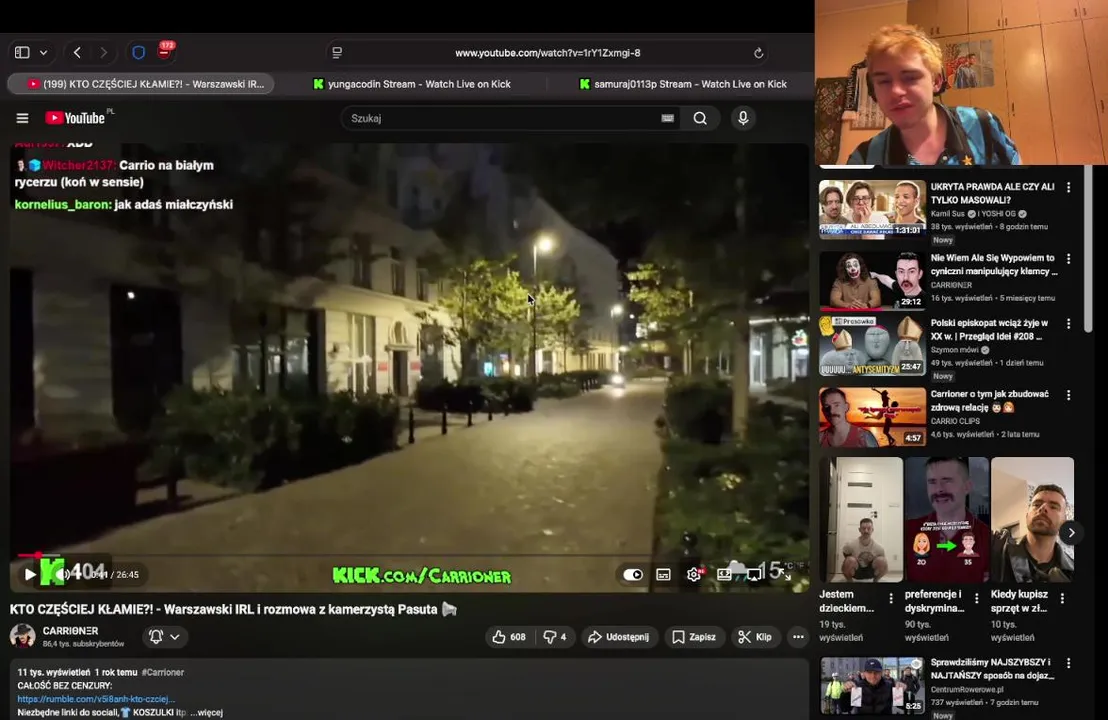Viewport: 1108px width, 720px height.
Task: Open the Kiedy kupisz sprzęt short thumbnail
Action: pos(1032,519)
